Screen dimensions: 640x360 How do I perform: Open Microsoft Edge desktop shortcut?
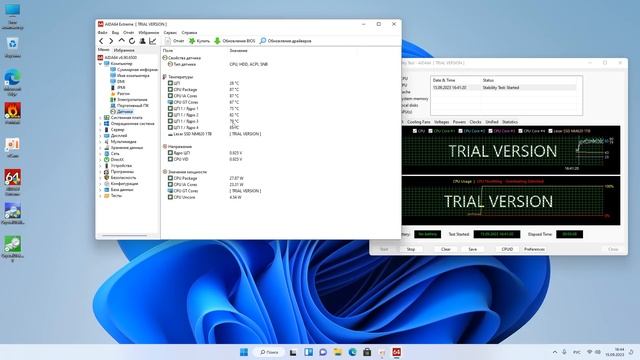pos(13,82)
